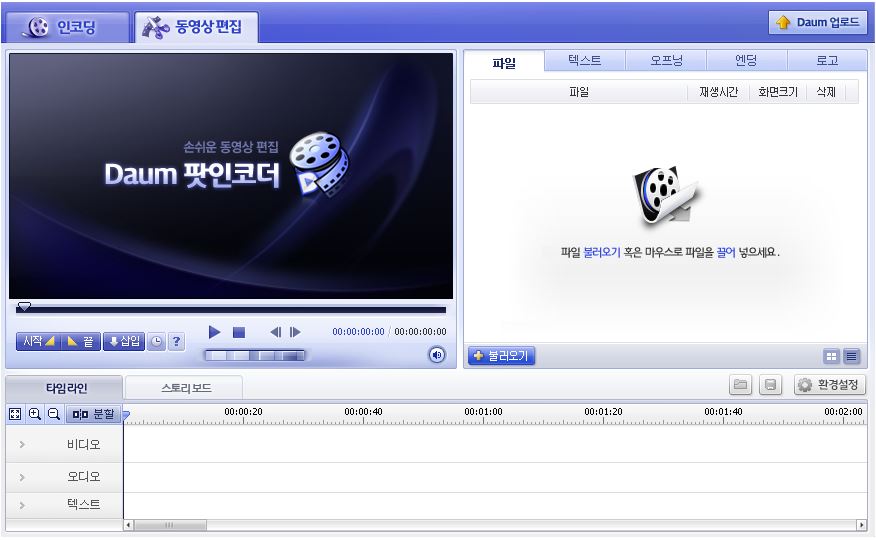Click the timeline scrollbar right arrow
Screen dimensions: 876x540
(861, 525)
